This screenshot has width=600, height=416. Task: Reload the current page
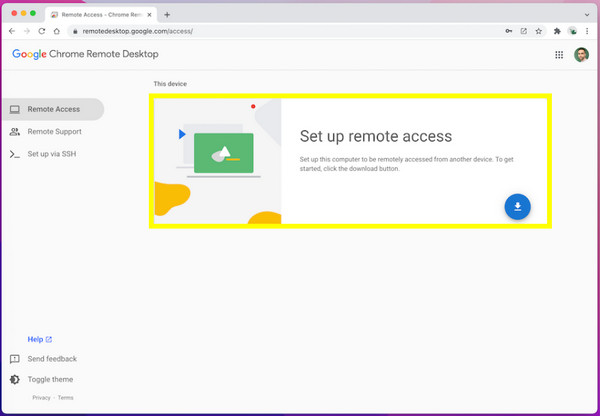42,31
